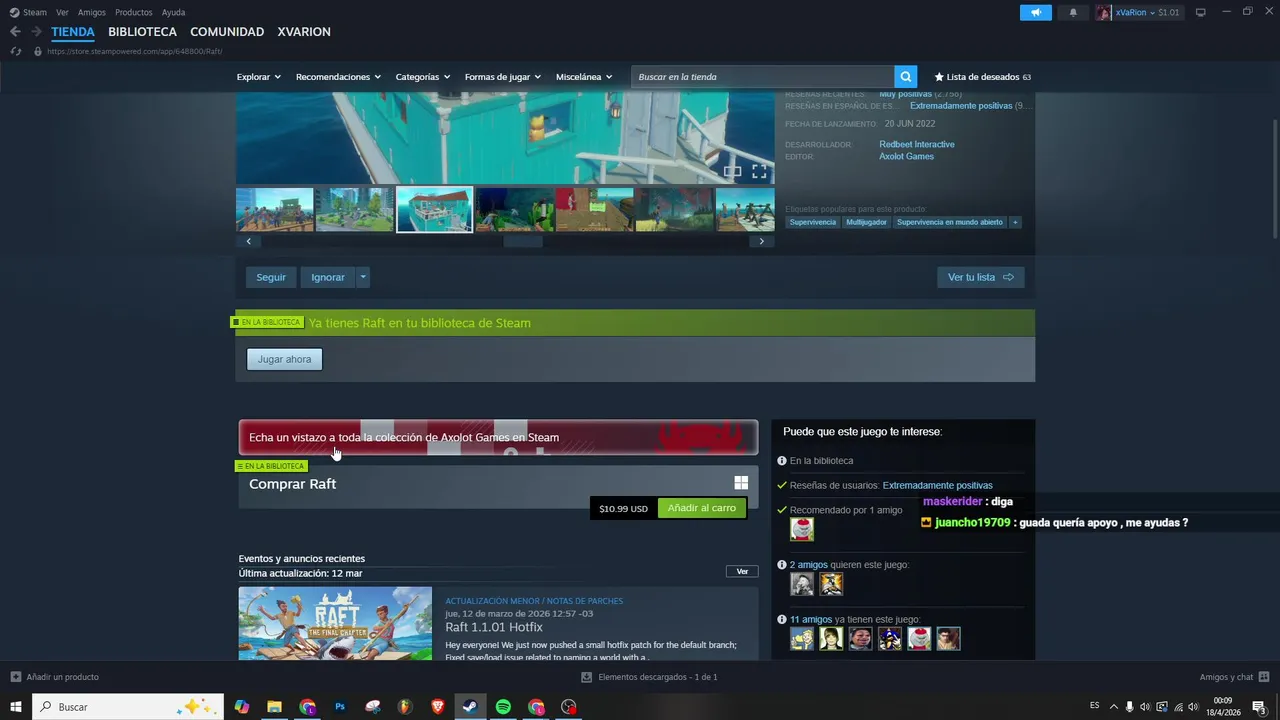Open first avatar of 11 friends owning the game
Viewport: 1280px width, 720px height.
(x=802, y=639)
